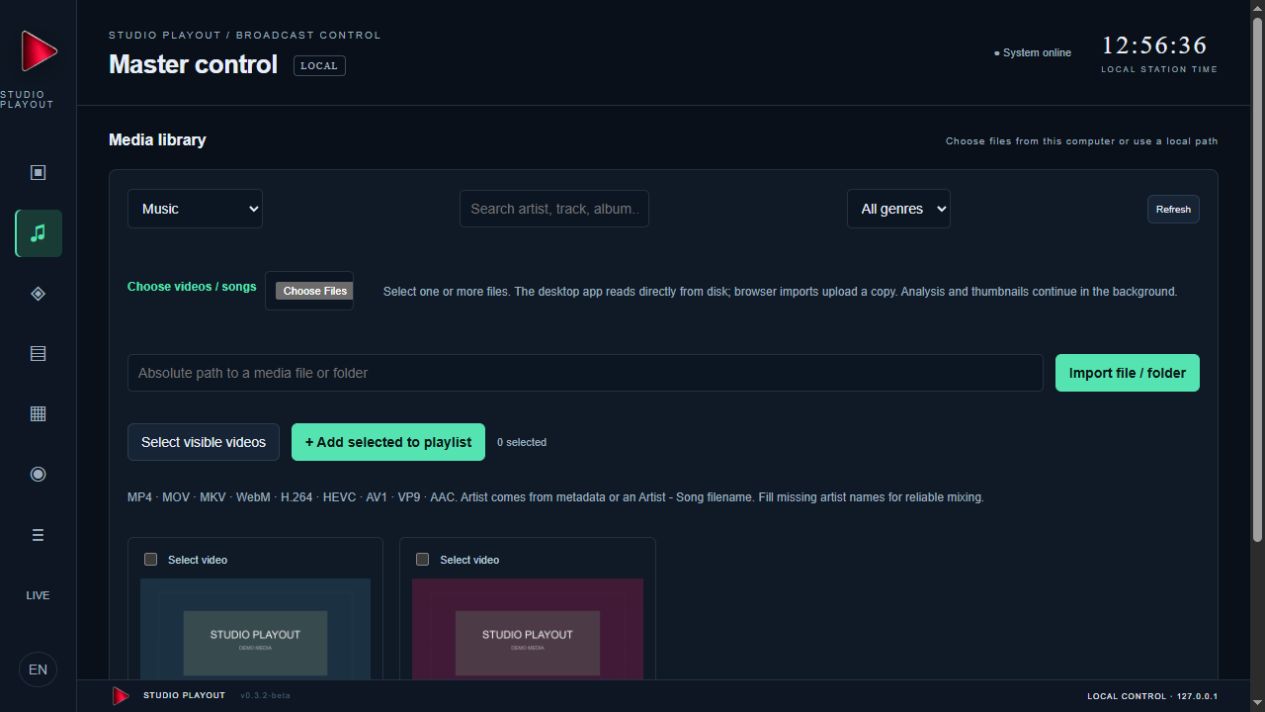Screen dimensions: 1265x712
Task: Open the circle record sidebar icon
Action: point(38,474)
